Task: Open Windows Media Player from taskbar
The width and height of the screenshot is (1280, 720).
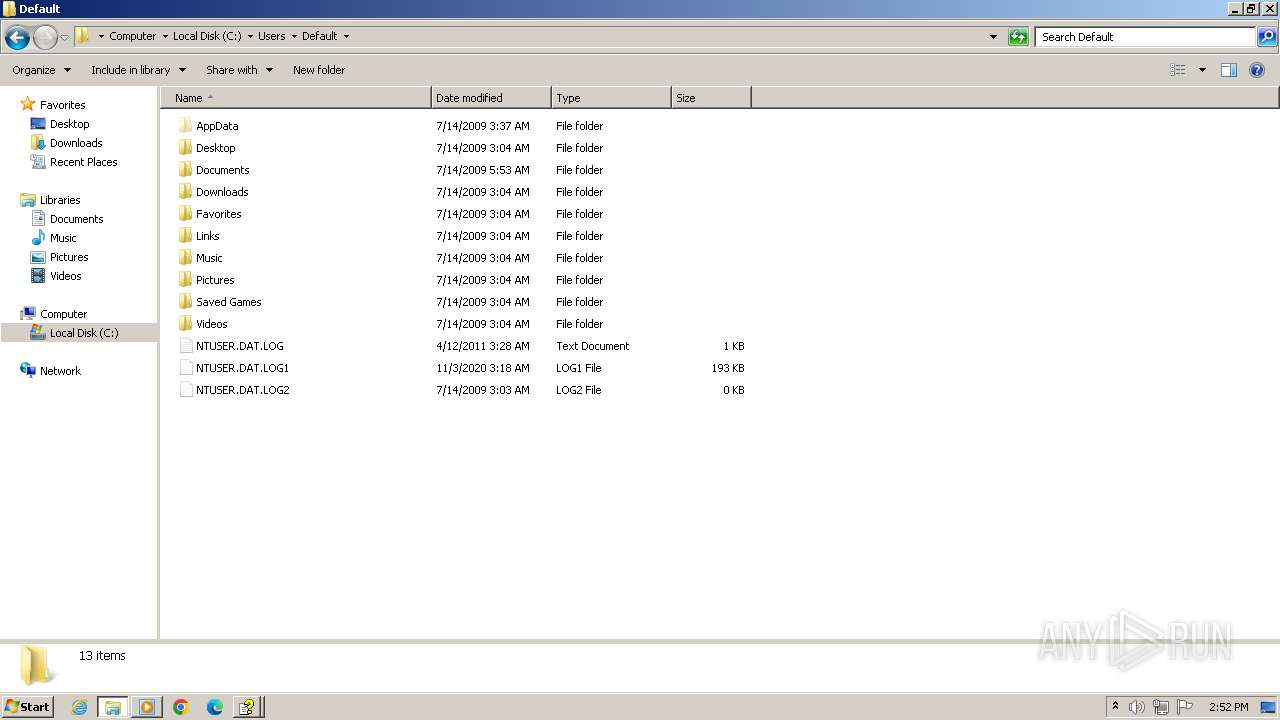Action: [146, 707]
